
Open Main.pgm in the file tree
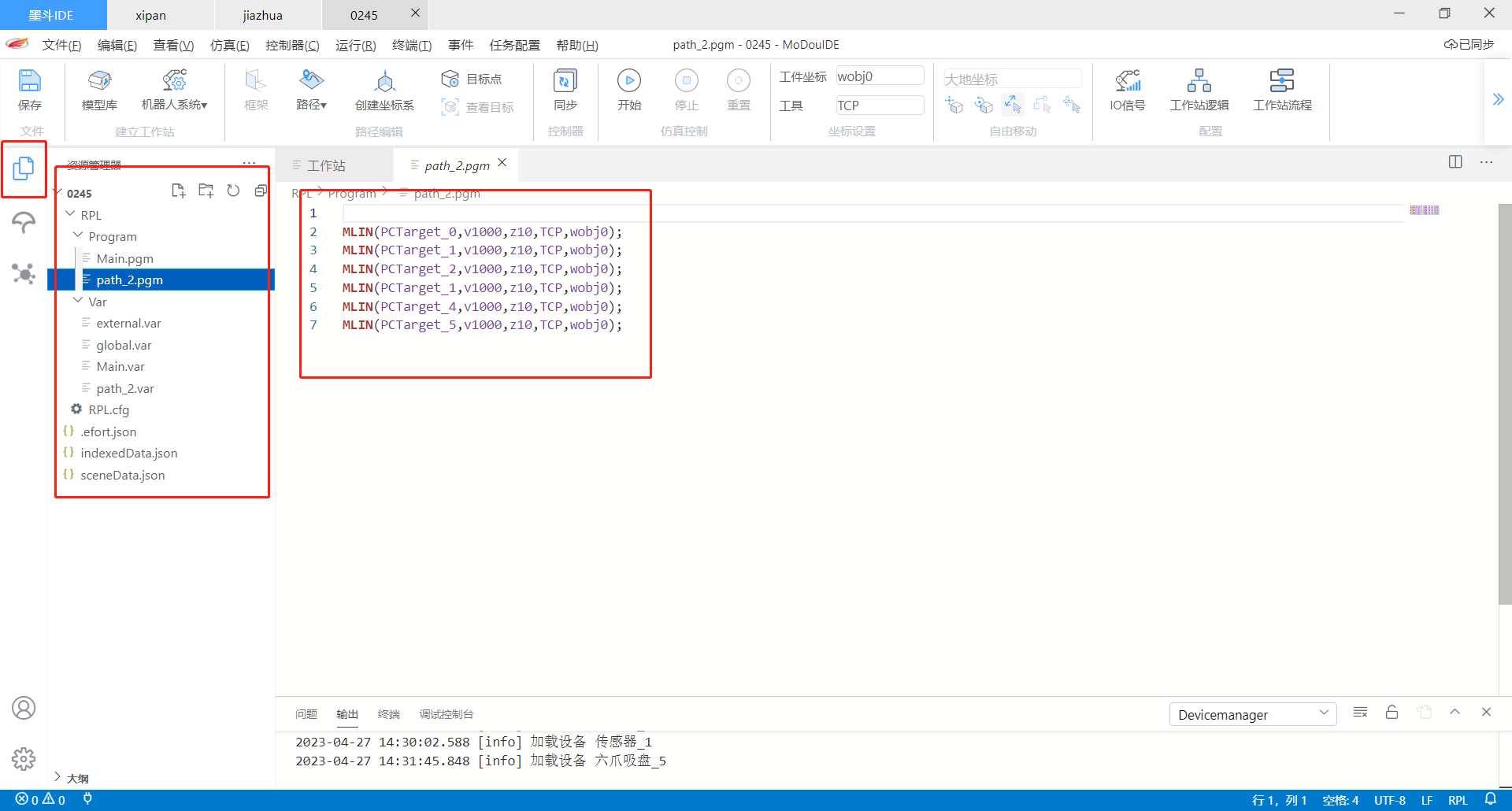pos(124,258)
